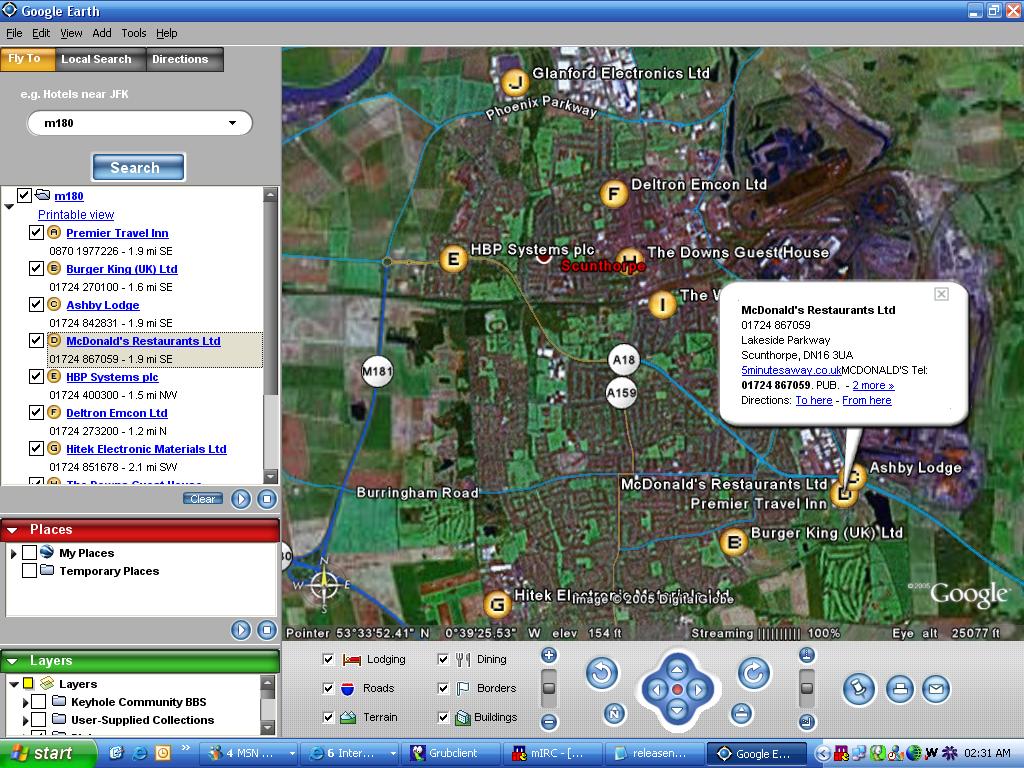The height and width of the screenshot is (768, 1024).
Task: Click the tilt slider handle
Action: tap(807, 688)
